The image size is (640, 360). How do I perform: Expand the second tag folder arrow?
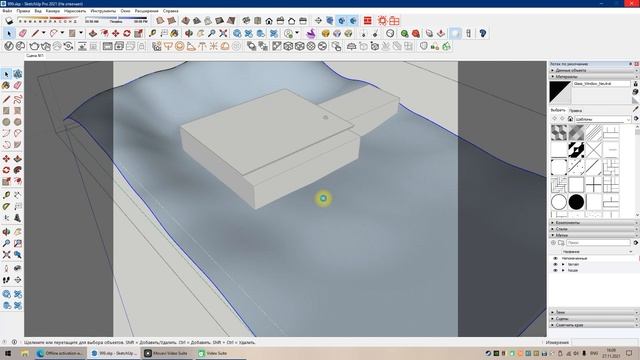click(x=563, y=264)
